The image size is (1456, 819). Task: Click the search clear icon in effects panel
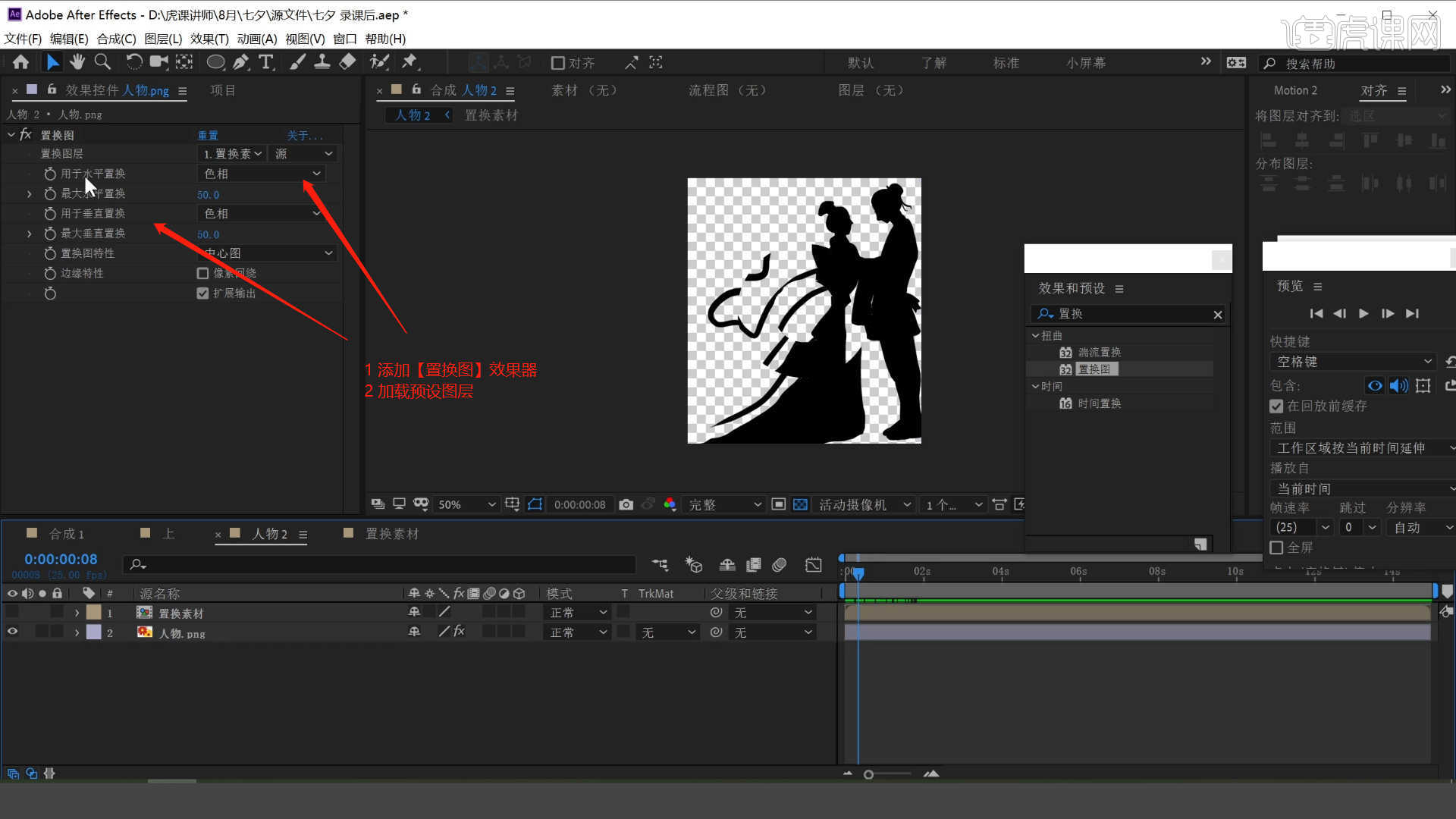[x=1218, y=314]
